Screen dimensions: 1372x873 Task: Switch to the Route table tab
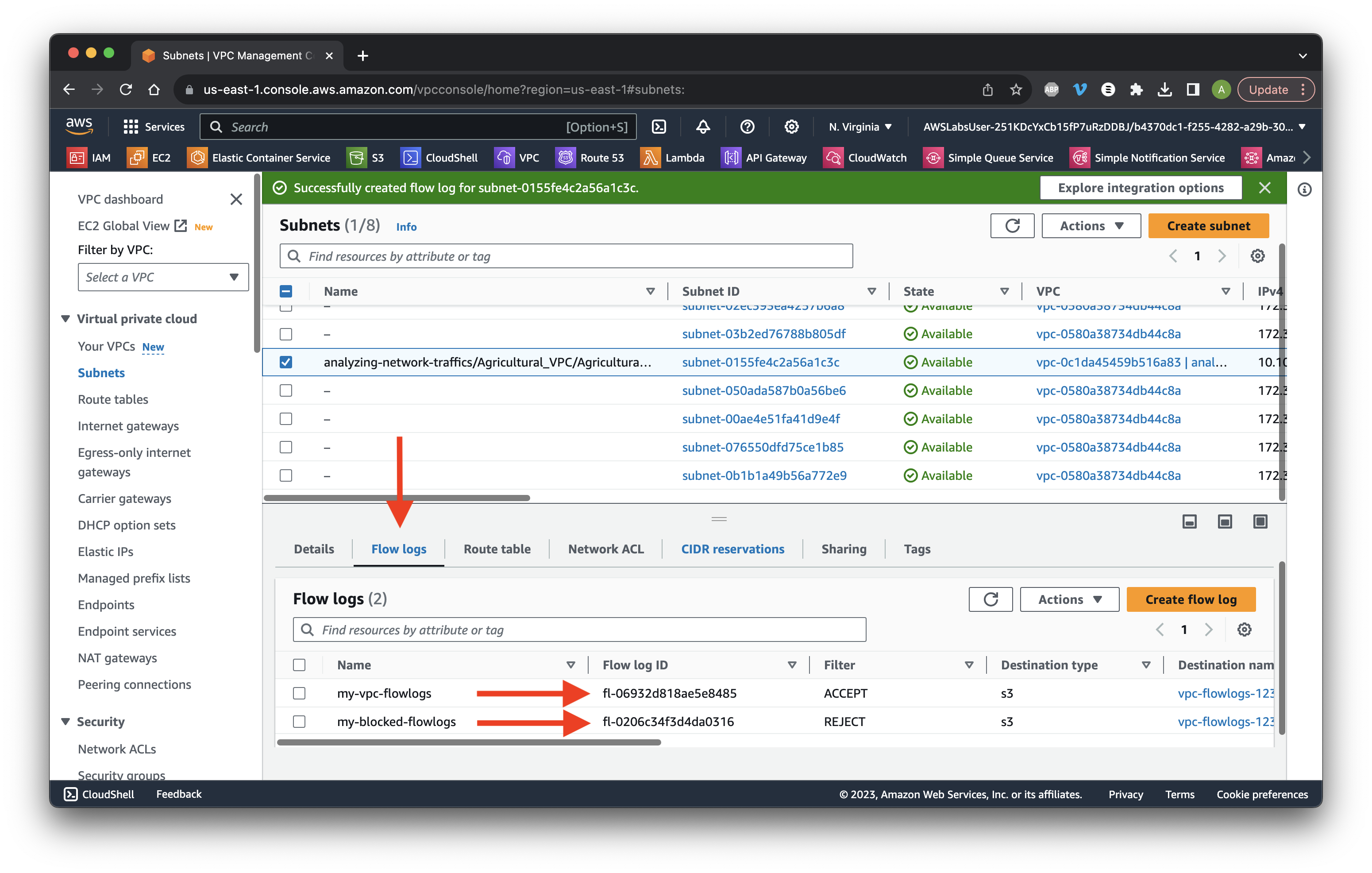click(497, 549)
